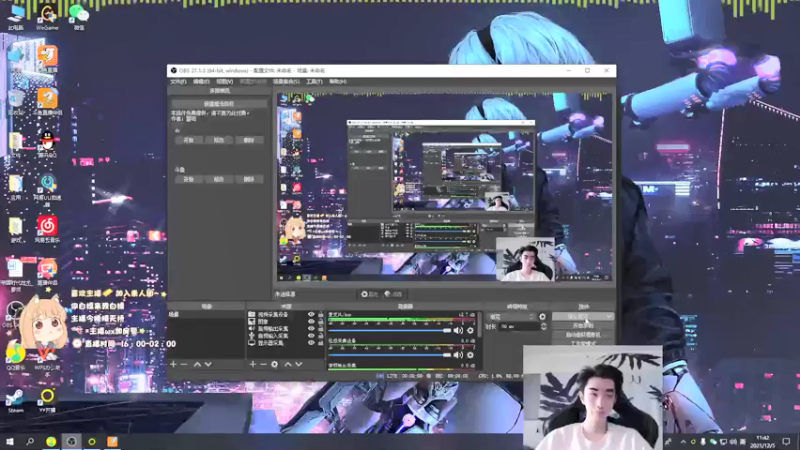Screen dimensions: 800x450
Task: Move source down arrow
Action: pyautogui.click(x=299, y=364)
